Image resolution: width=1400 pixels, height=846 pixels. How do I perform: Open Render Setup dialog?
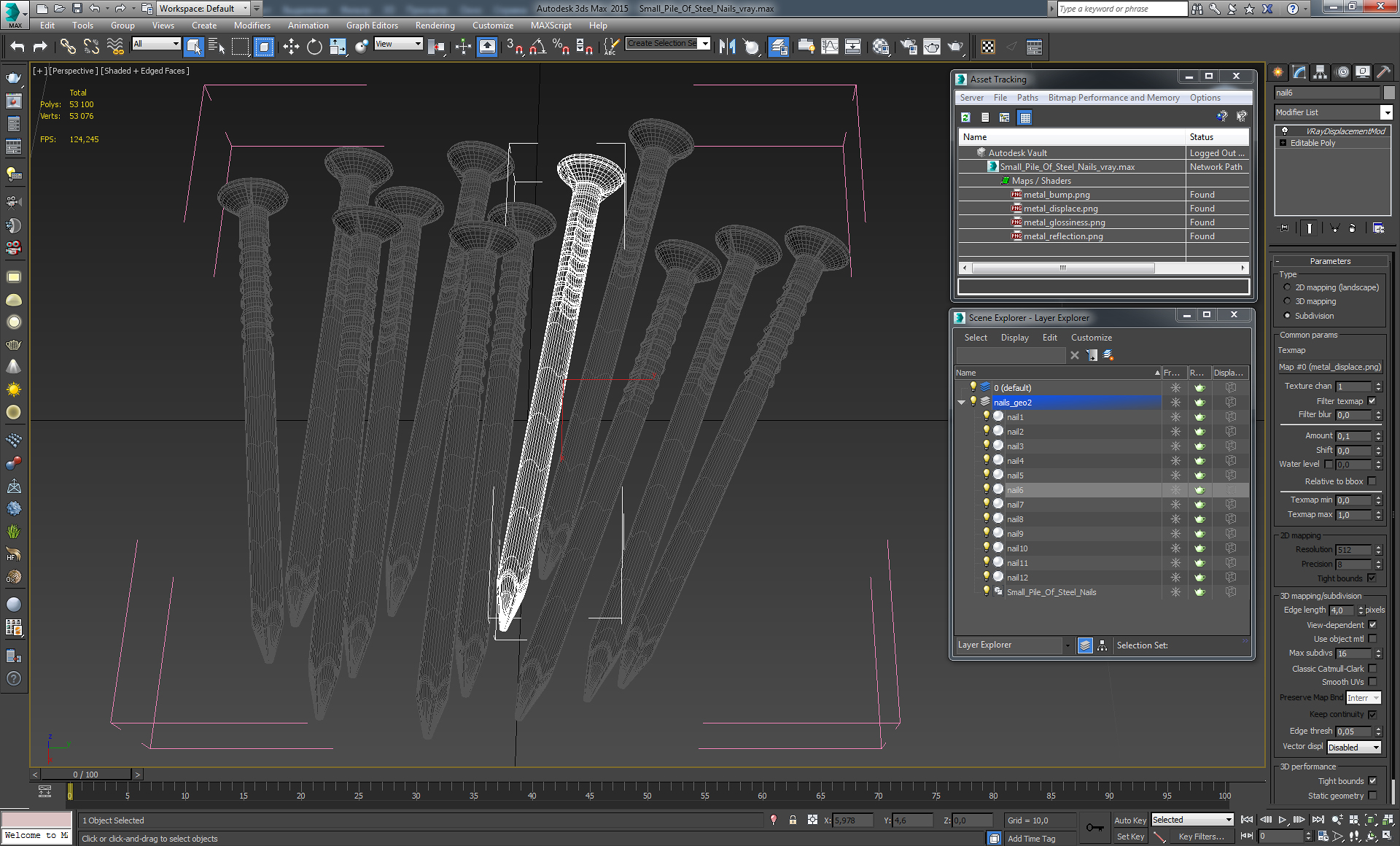pos(909,47)
